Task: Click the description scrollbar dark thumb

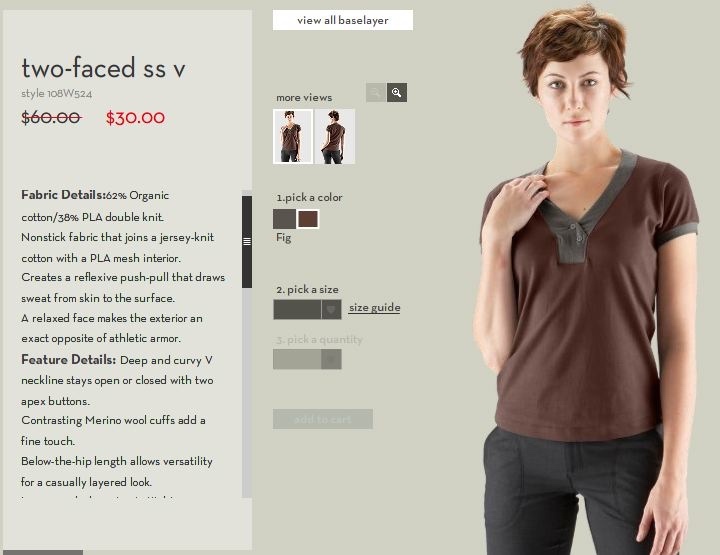Action: [247, 241]
